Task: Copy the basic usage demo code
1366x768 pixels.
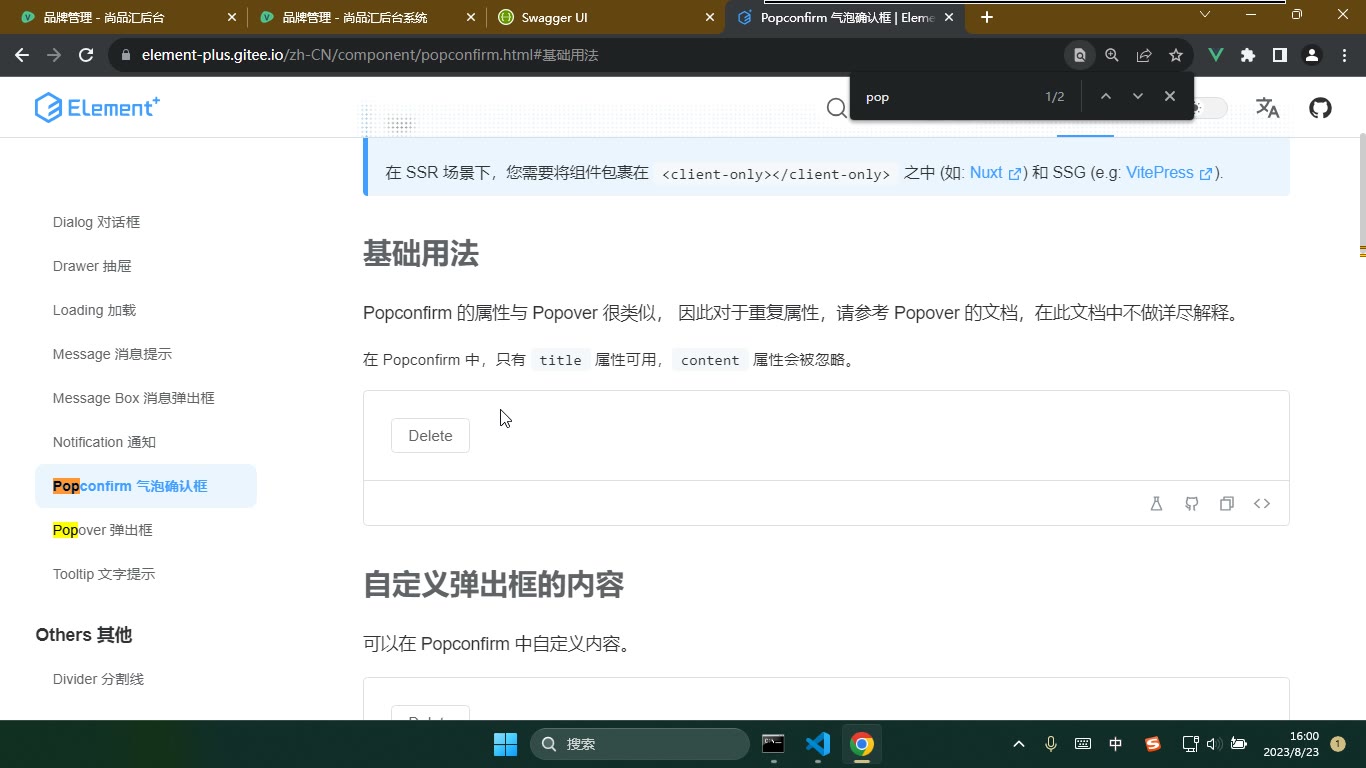Action: tap(1227, 504)
